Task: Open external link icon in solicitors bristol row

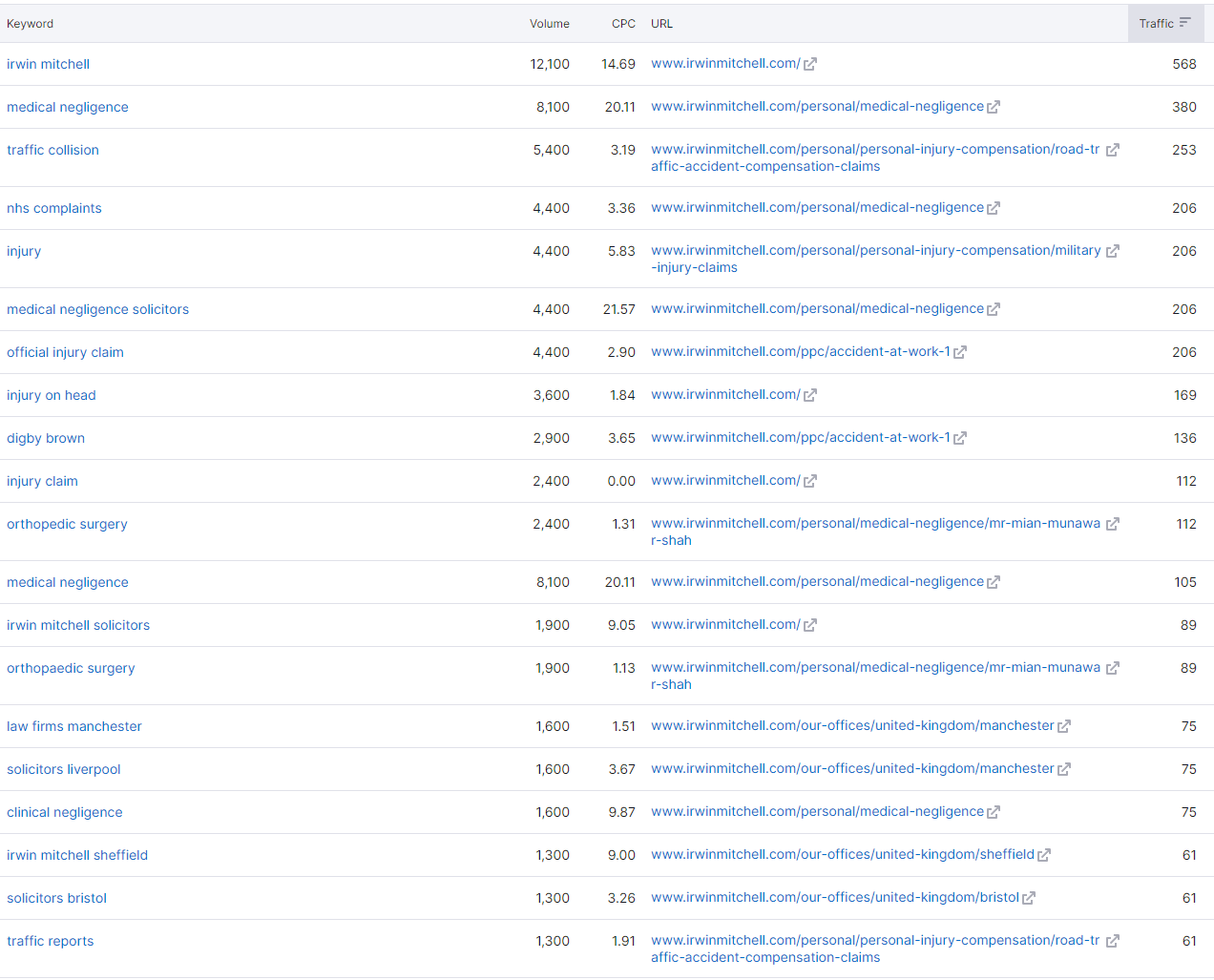Action: point(1028,898)
